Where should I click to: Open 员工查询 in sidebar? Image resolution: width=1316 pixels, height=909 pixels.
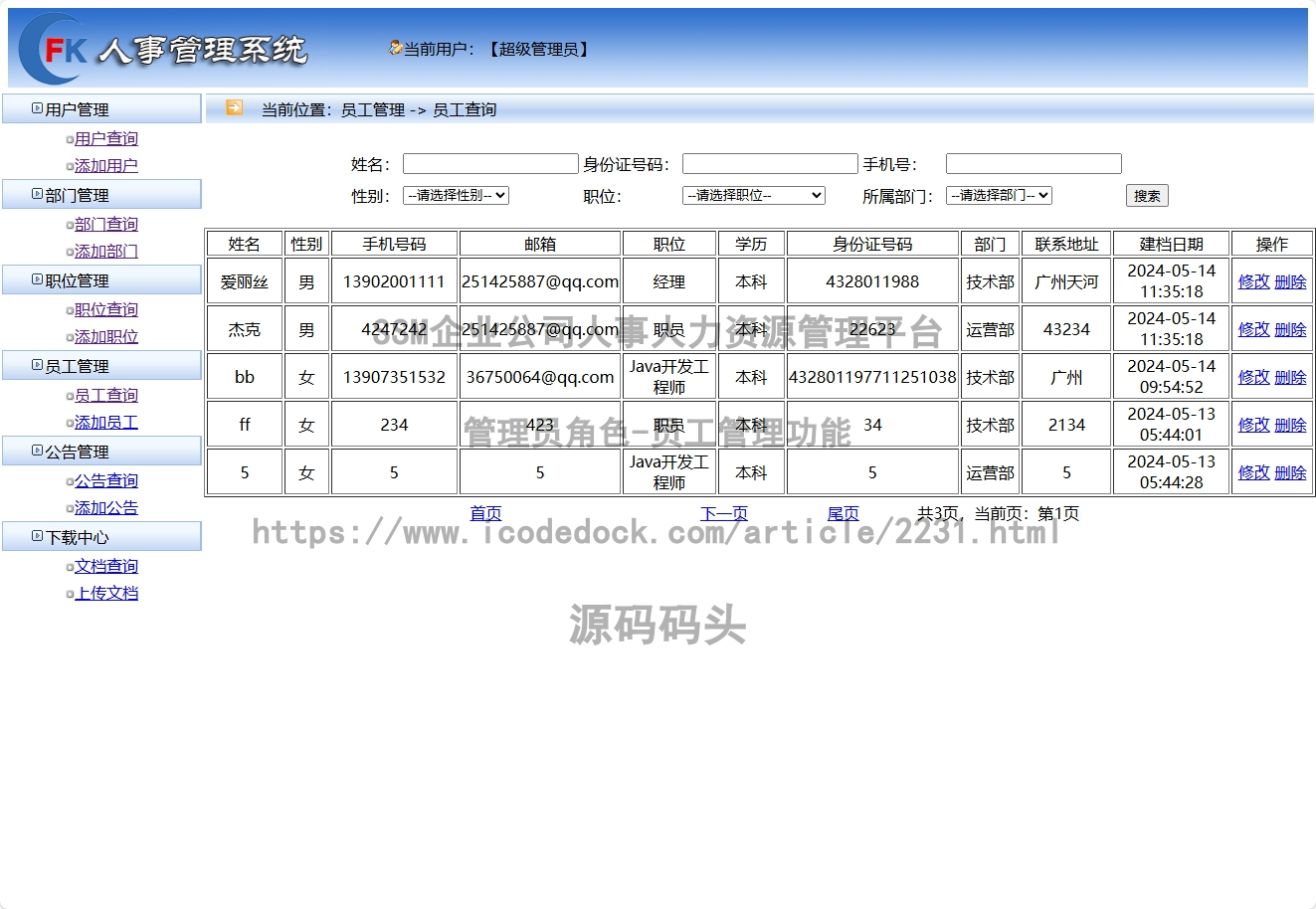pyautogui.click(x=106, y=395)
